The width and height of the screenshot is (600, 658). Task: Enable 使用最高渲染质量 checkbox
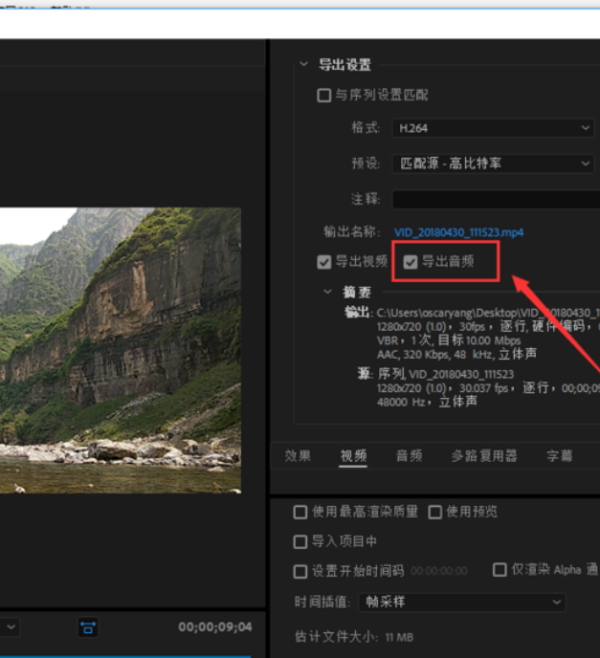(x=300, y=512)
